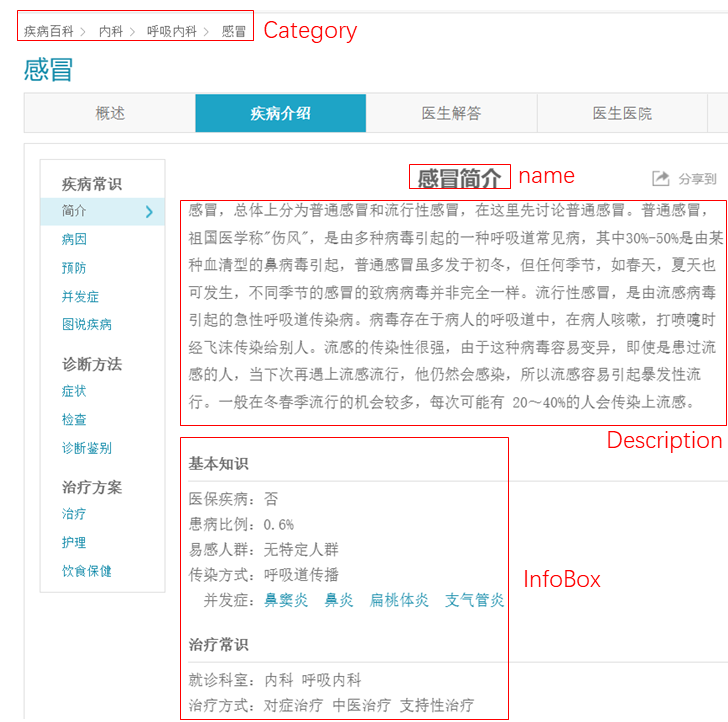Screen dimensions: 728x722
Task: Click 疾病百科 in the breadcrumb
Action: click(49, 32)
